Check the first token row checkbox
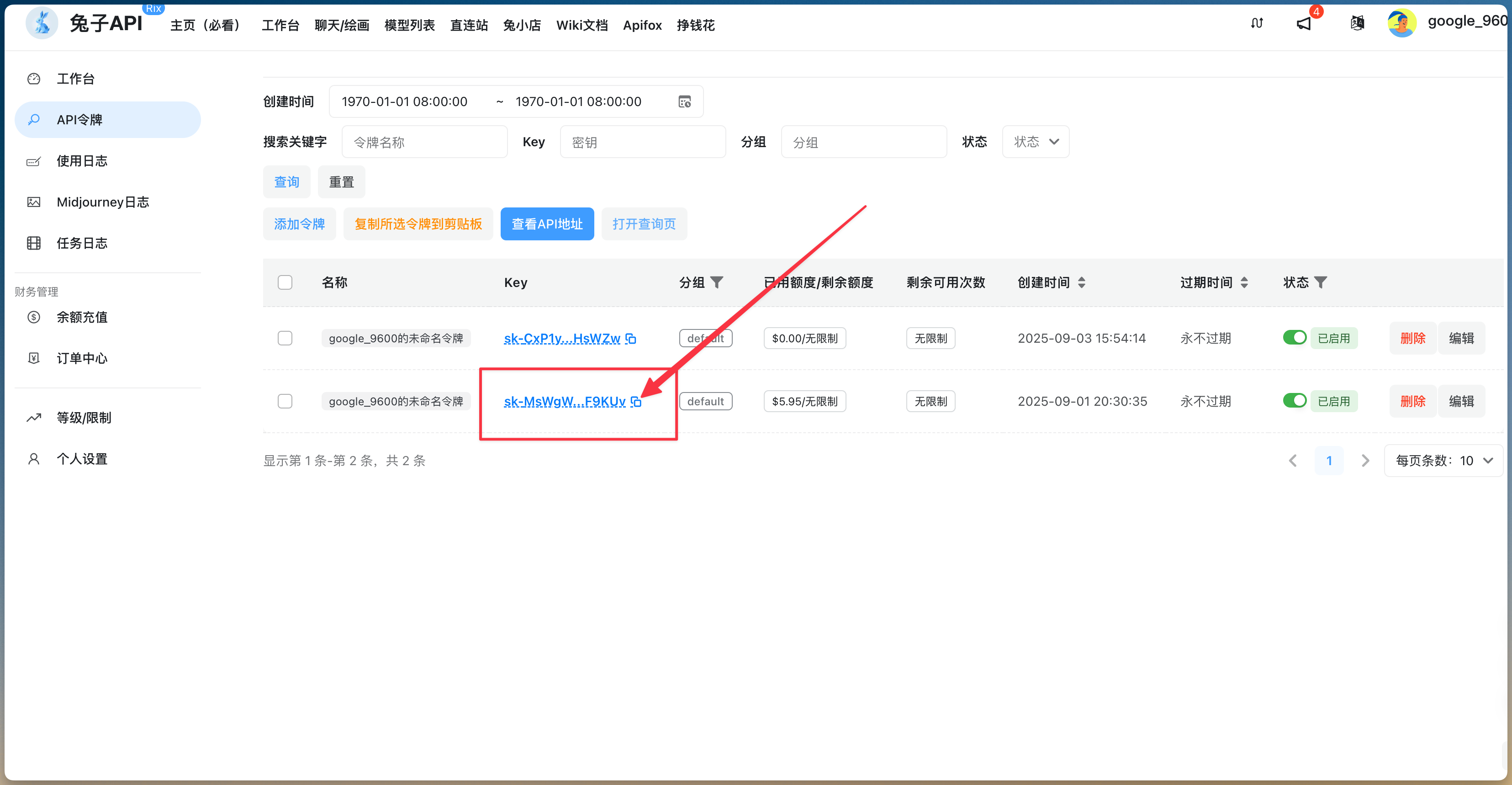The width and height of the screenshot is (1512, 785). pyautogui.click(x=285, y=338)
